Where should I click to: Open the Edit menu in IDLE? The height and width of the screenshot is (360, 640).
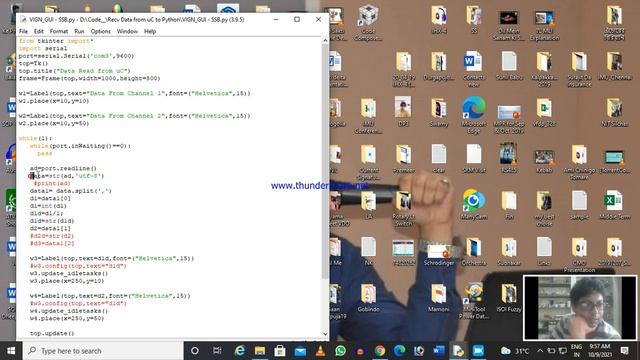pyautogui.click(x=38, y=31)
